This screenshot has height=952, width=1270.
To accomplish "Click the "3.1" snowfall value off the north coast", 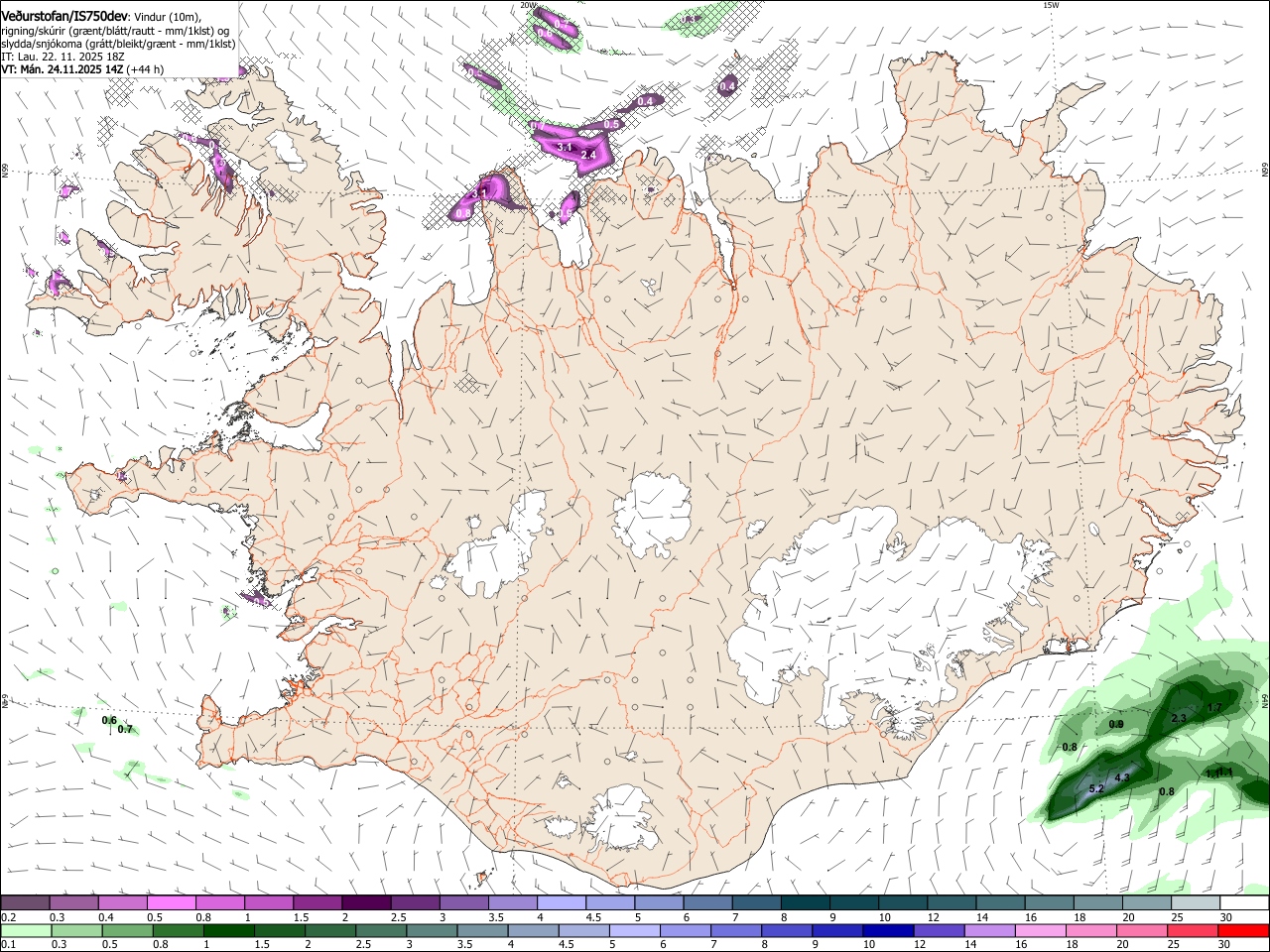I will (566, 147).
